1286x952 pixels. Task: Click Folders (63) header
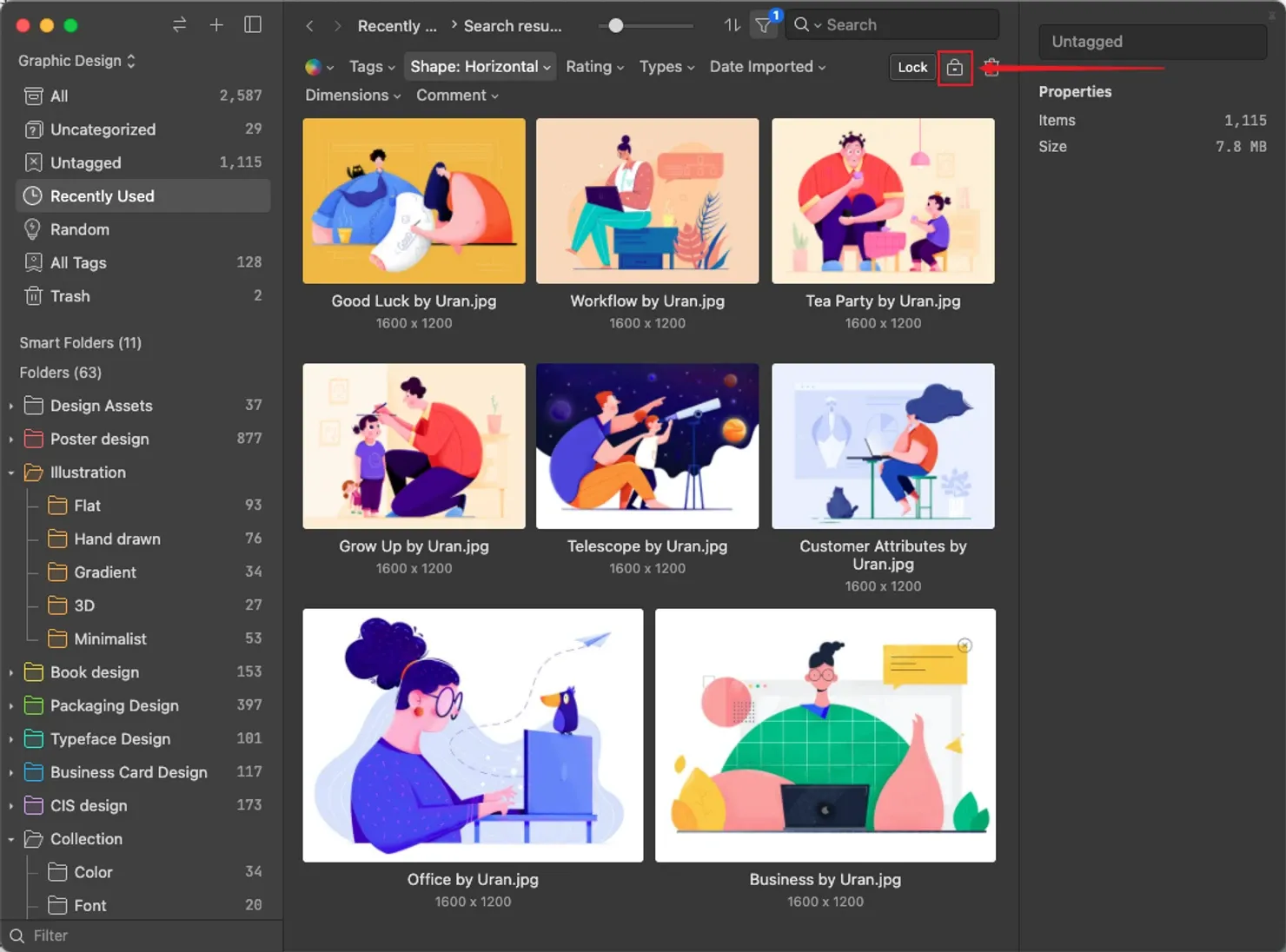coord(61,373)
